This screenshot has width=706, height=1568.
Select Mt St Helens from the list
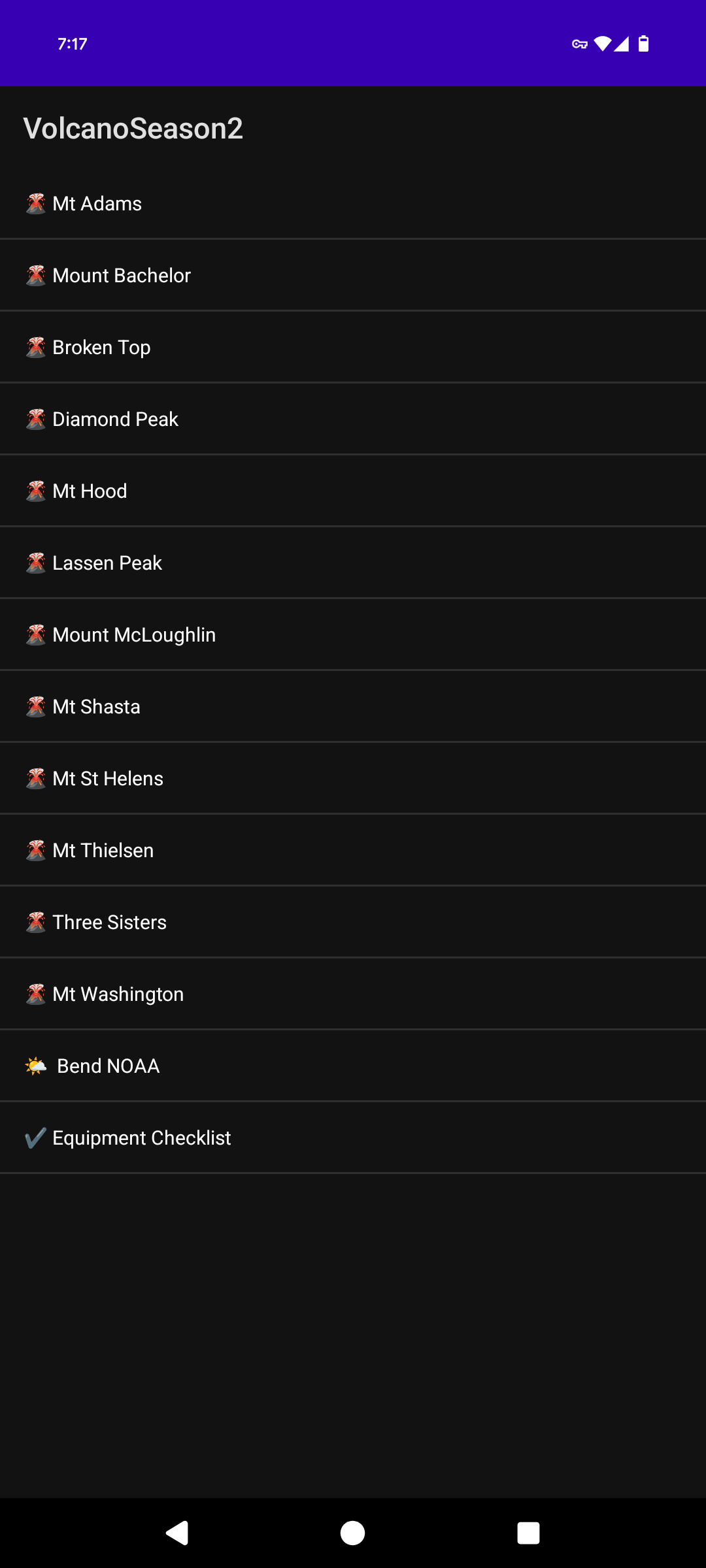(108, 779)
